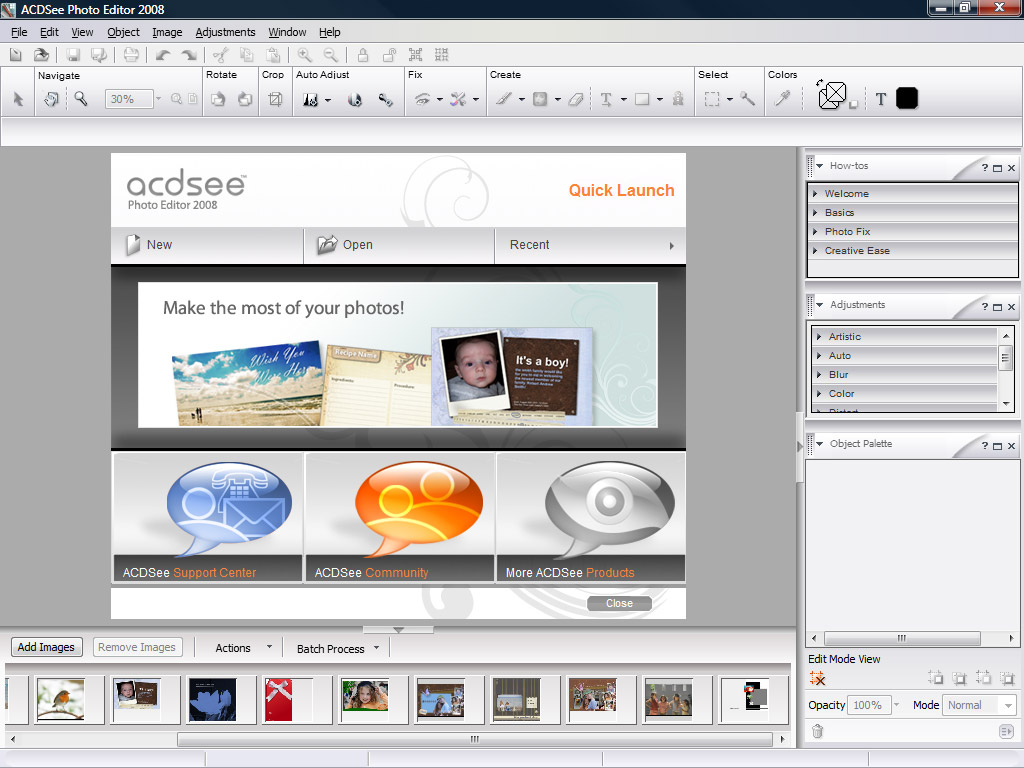Screen dimensions: 1024x768
Task: Click the new document icon
Action: [x=16, y=55]
